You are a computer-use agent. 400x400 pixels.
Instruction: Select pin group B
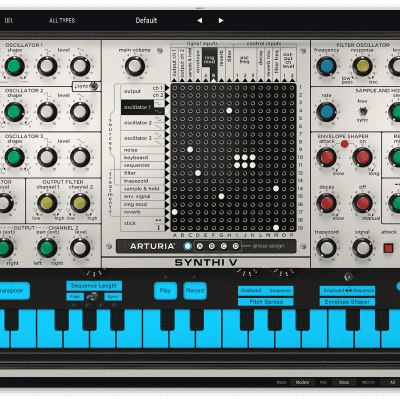pos(212,246)
